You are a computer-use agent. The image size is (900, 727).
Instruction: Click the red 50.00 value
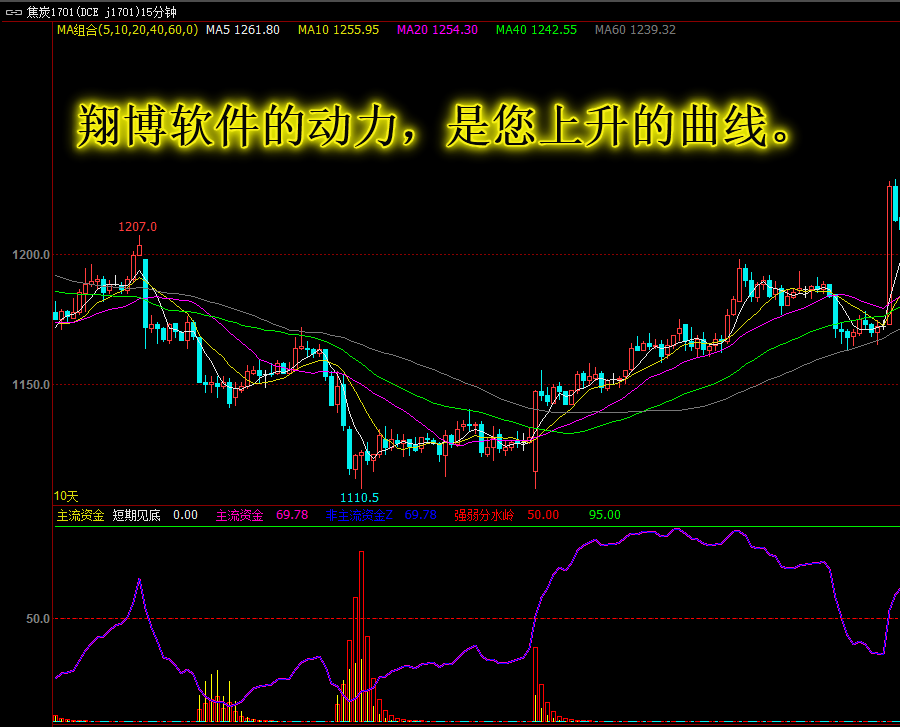543,515
